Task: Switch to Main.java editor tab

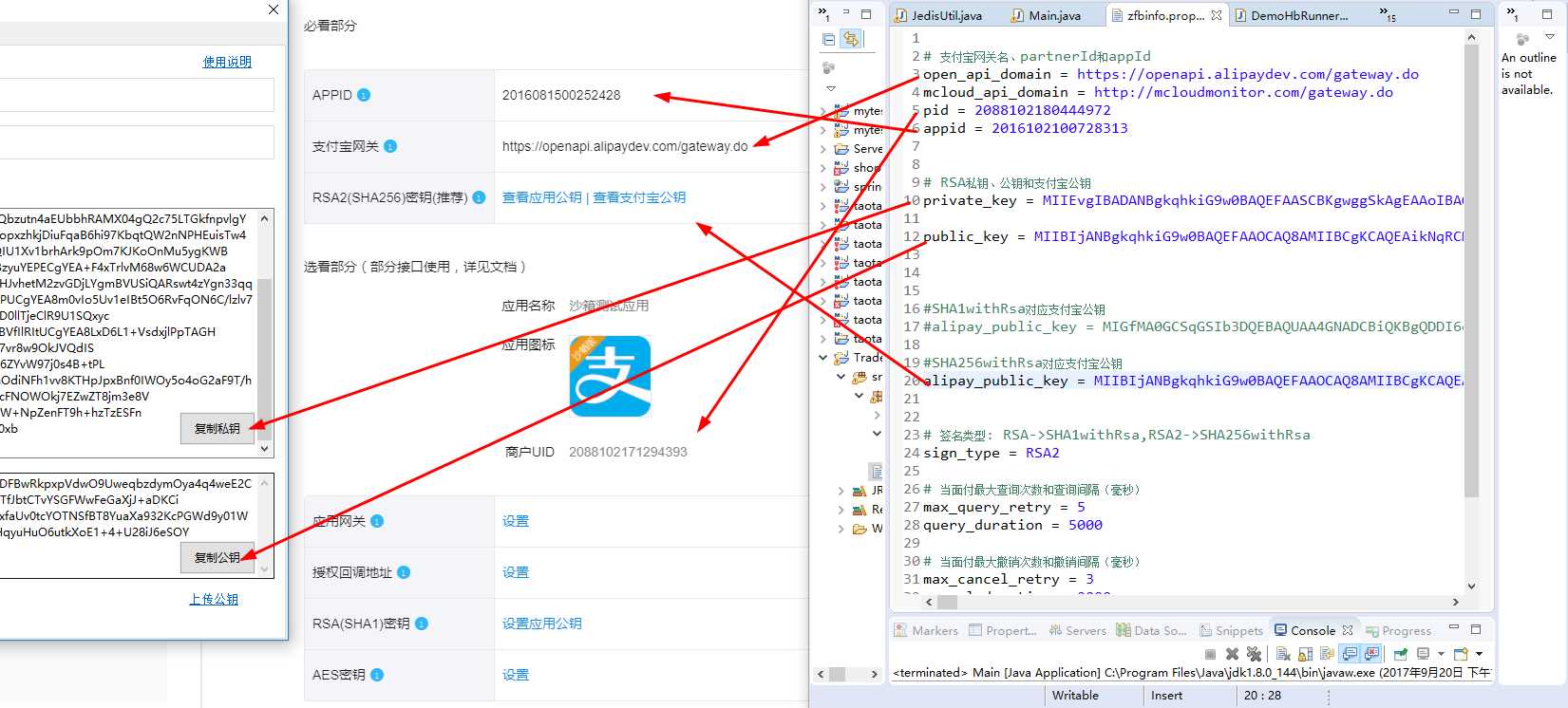Action: pyautogui.click(x=1047, y=15)
